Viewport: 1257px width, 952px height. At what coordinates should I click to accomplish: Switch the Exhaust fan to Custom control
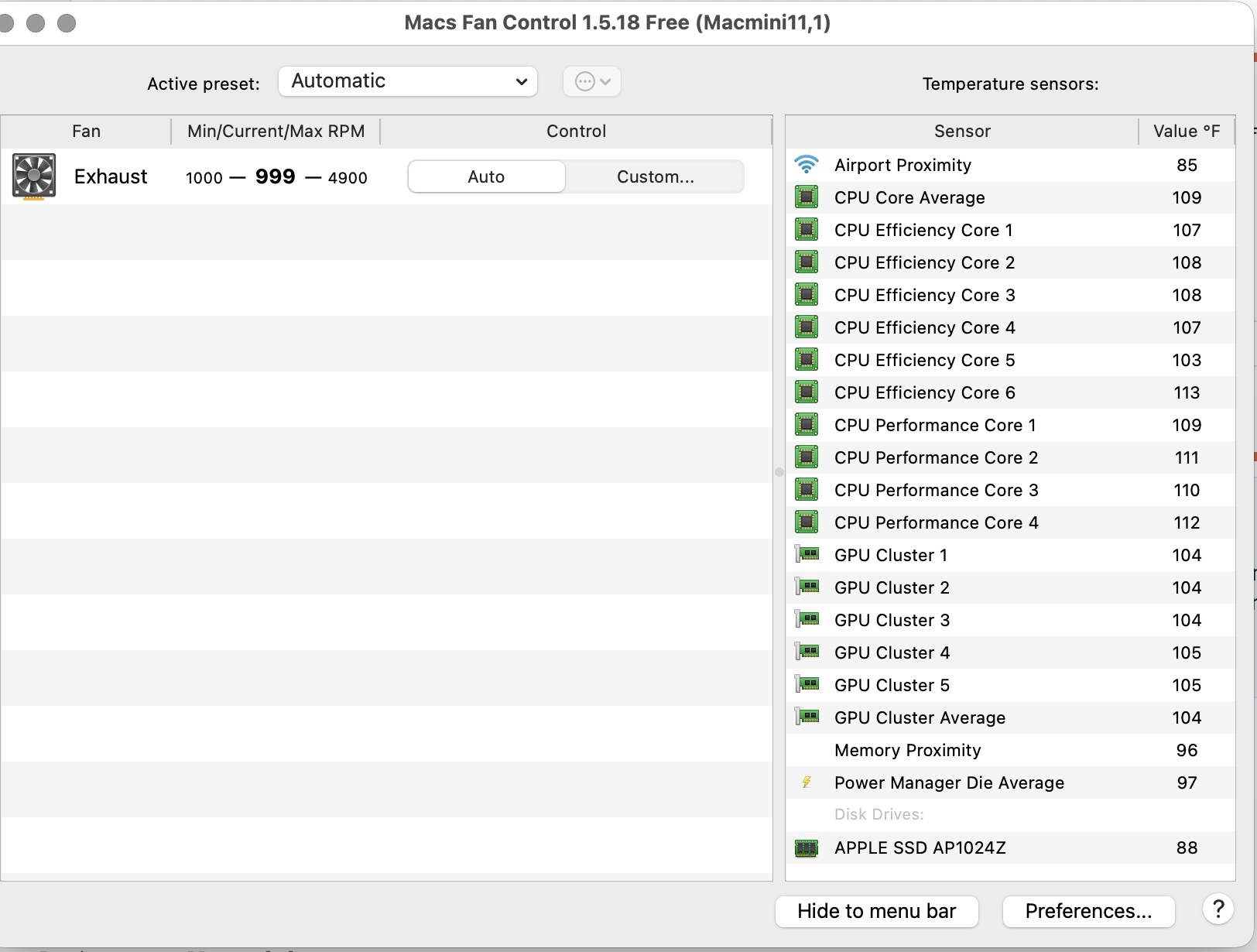[x=655, y=176]
